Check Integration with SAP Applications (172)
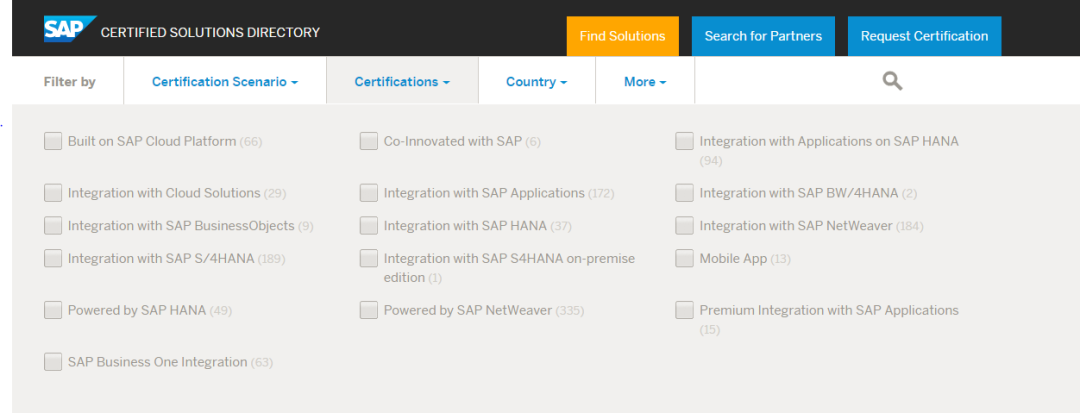 tap(368, 193)
